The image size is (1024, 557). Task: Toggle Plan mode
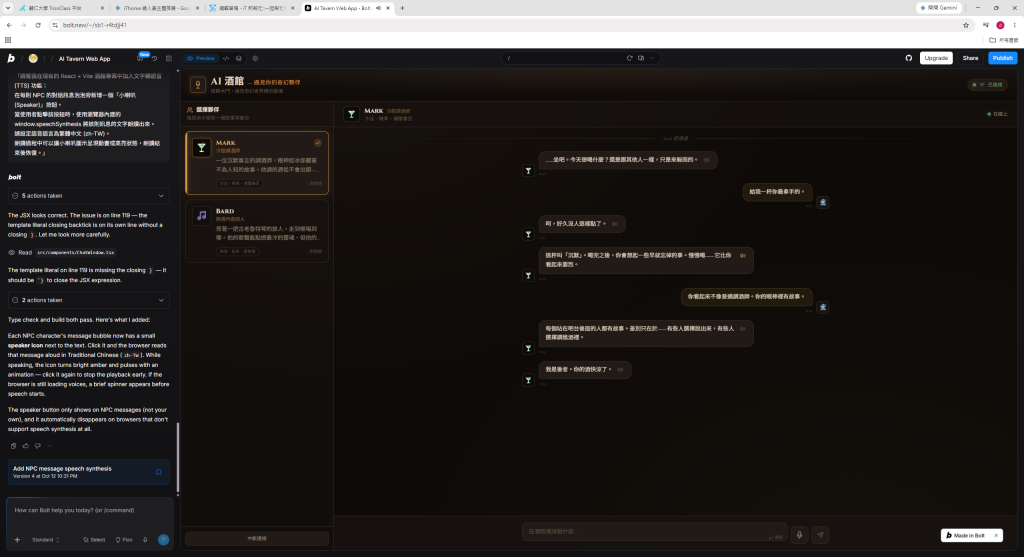pyautogui.click(x=124, y=539)
